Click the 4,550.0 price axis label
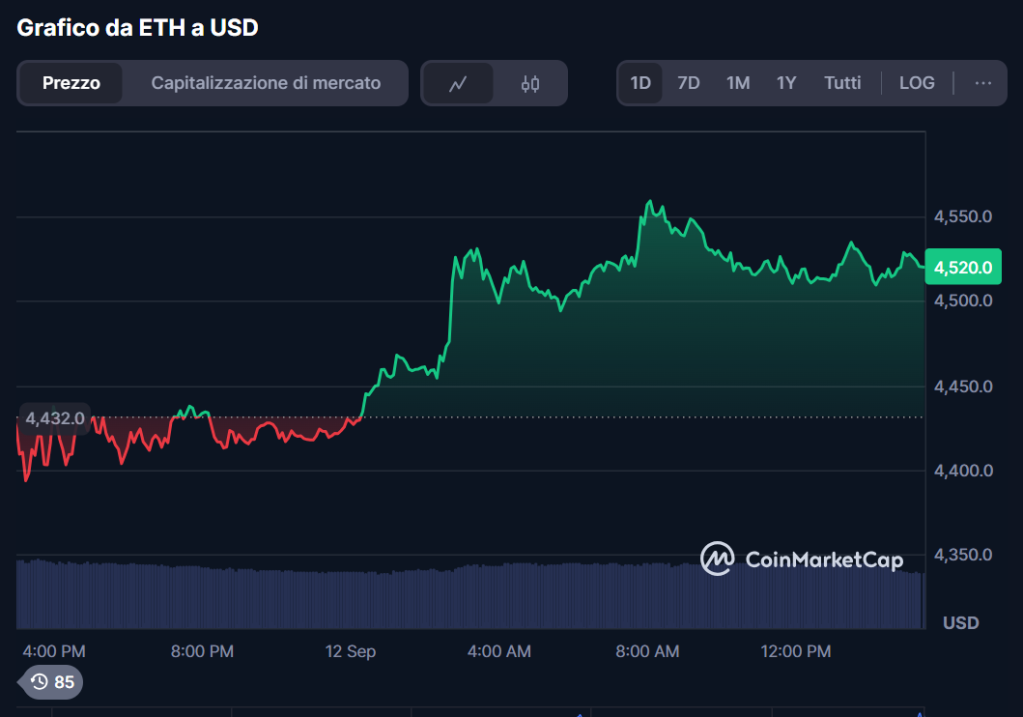 pos(962,216)
